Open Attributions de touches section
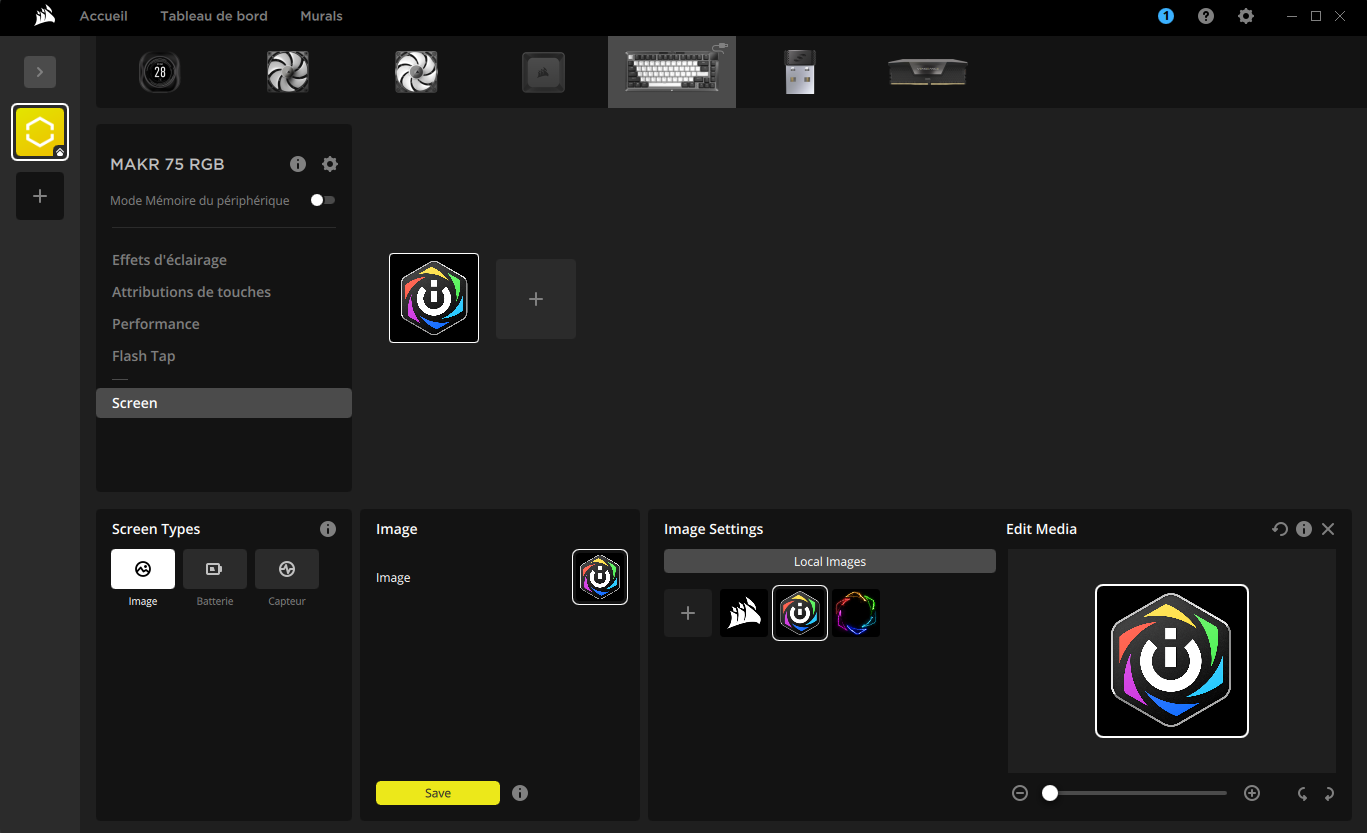1367x833 pixels. (x=191, y=292)
